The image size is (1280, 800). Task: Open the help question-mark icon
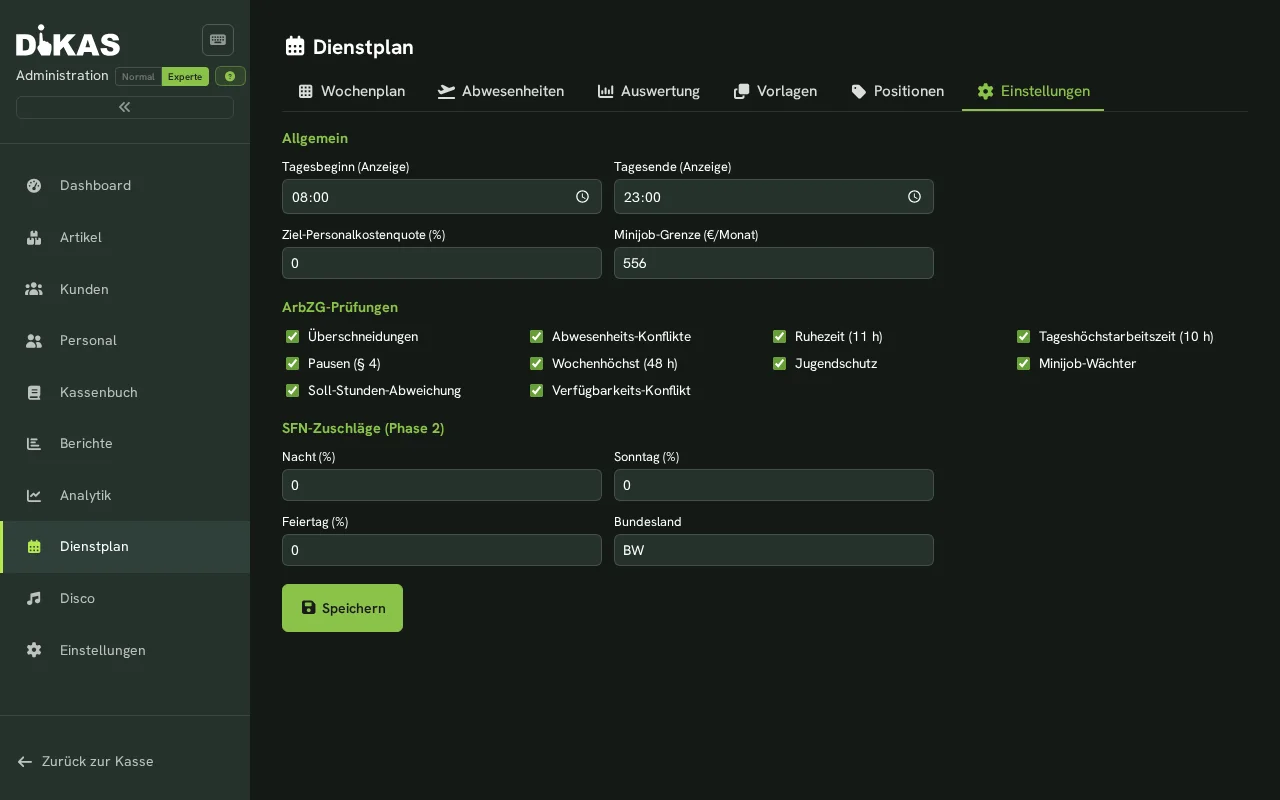pyautogui.click(x=230, y=76)
